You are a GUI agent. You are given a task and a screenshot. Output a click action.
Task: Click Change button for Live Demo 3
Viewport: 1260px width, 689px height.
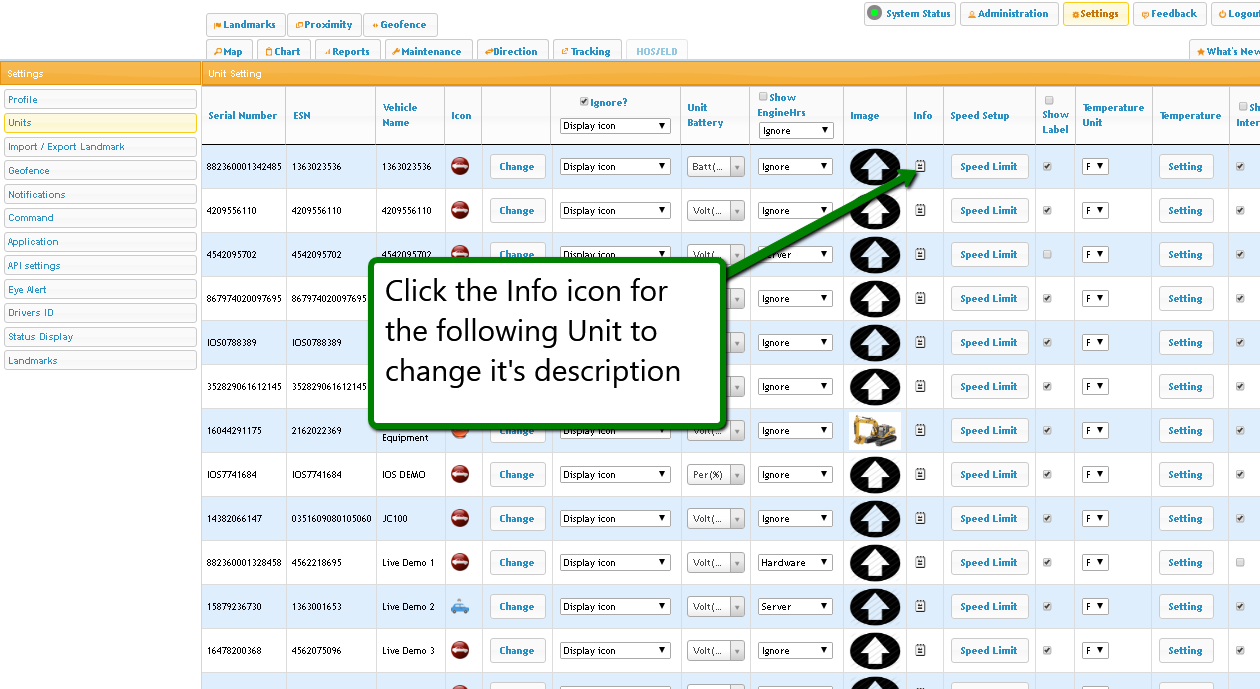(x=517, y=651)
